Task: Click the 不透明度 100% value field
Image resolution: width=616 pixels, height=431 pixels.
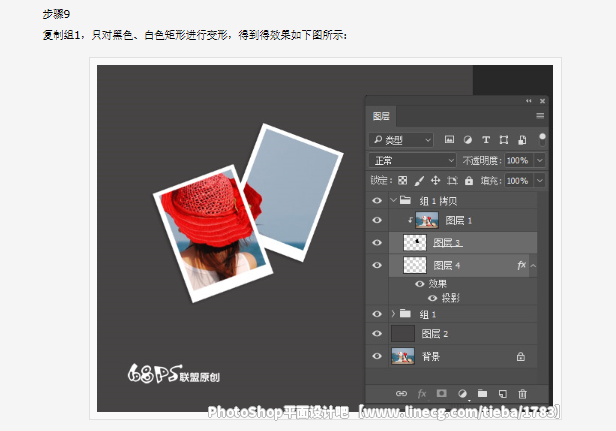Action: 519,160
